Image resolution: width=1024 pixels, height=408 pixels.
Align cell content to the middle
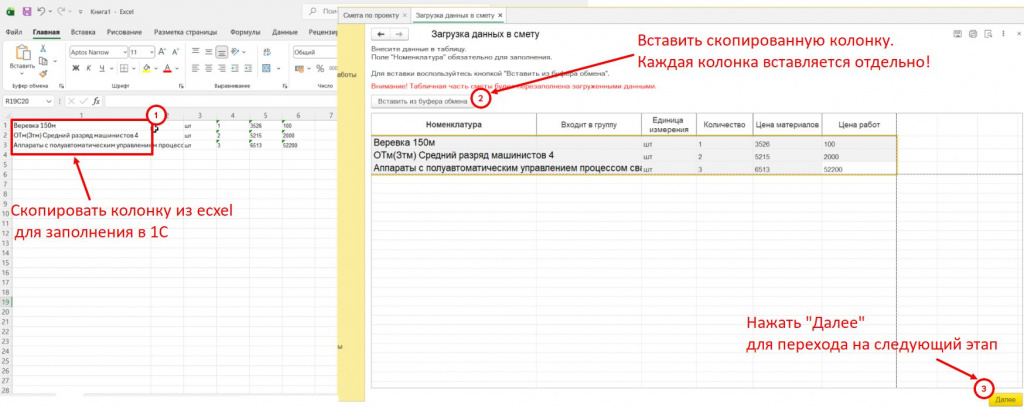(208, 52)
